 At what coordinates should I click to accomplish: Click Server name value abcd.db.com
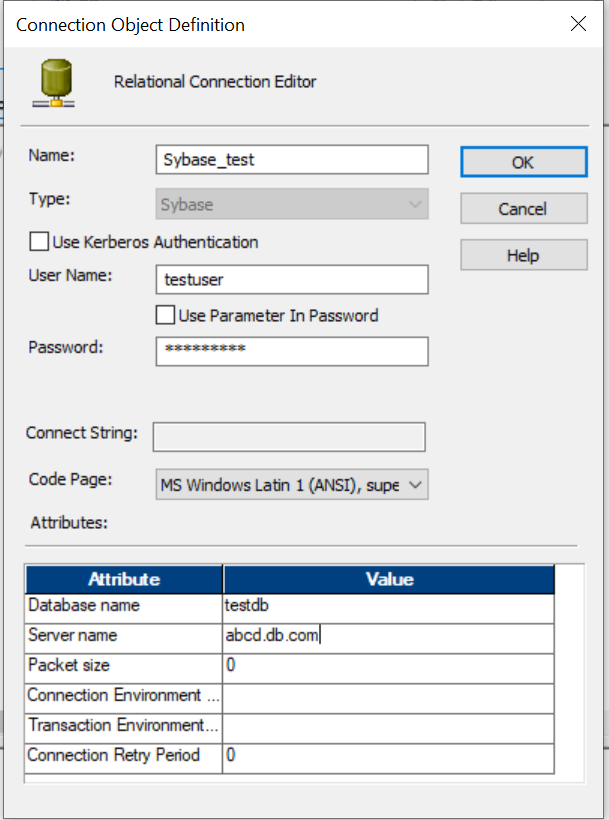pyautogui.click(x=388, y=638)
